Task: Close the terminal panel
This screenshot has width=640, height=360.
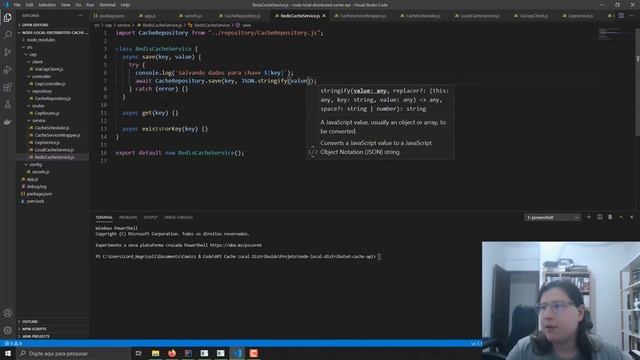Action: pyautogui.click(x=631, y=217)
